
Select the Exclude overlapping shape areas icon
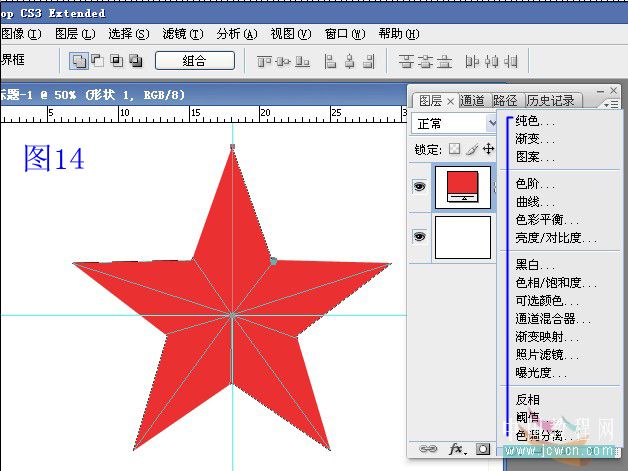(136, 61)
